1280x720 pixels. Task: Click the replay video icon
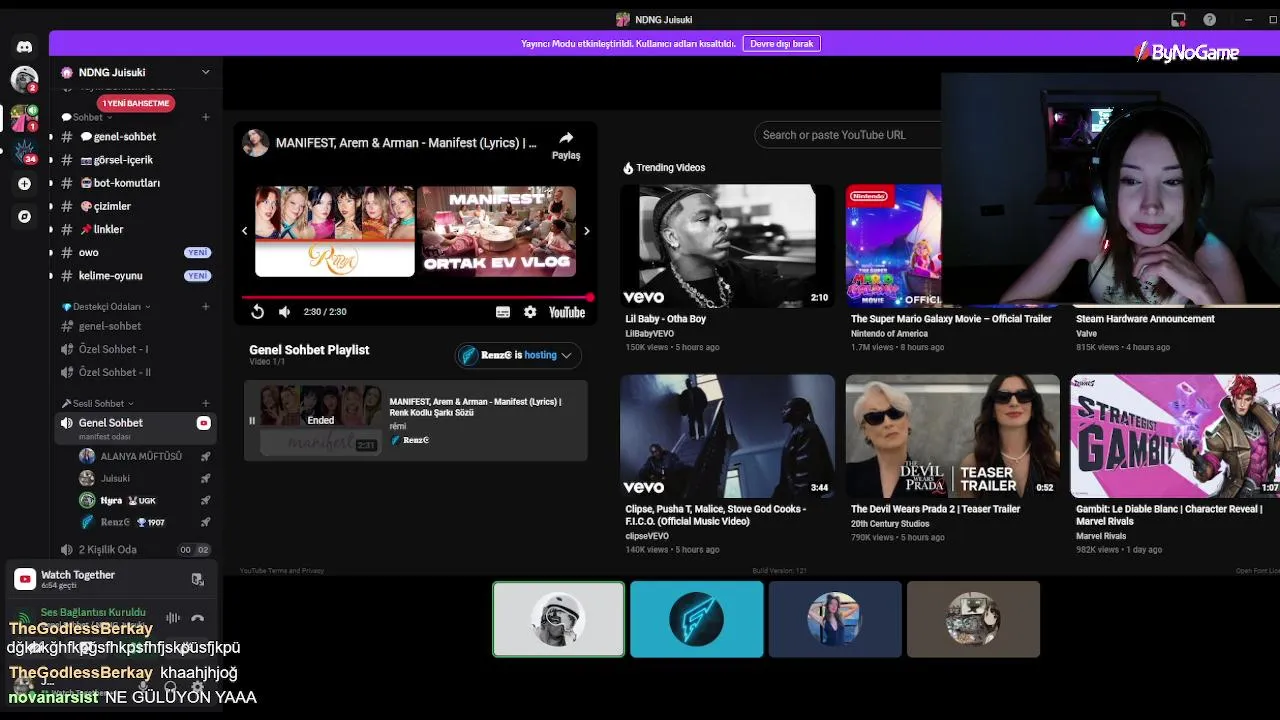coord(257,312)
